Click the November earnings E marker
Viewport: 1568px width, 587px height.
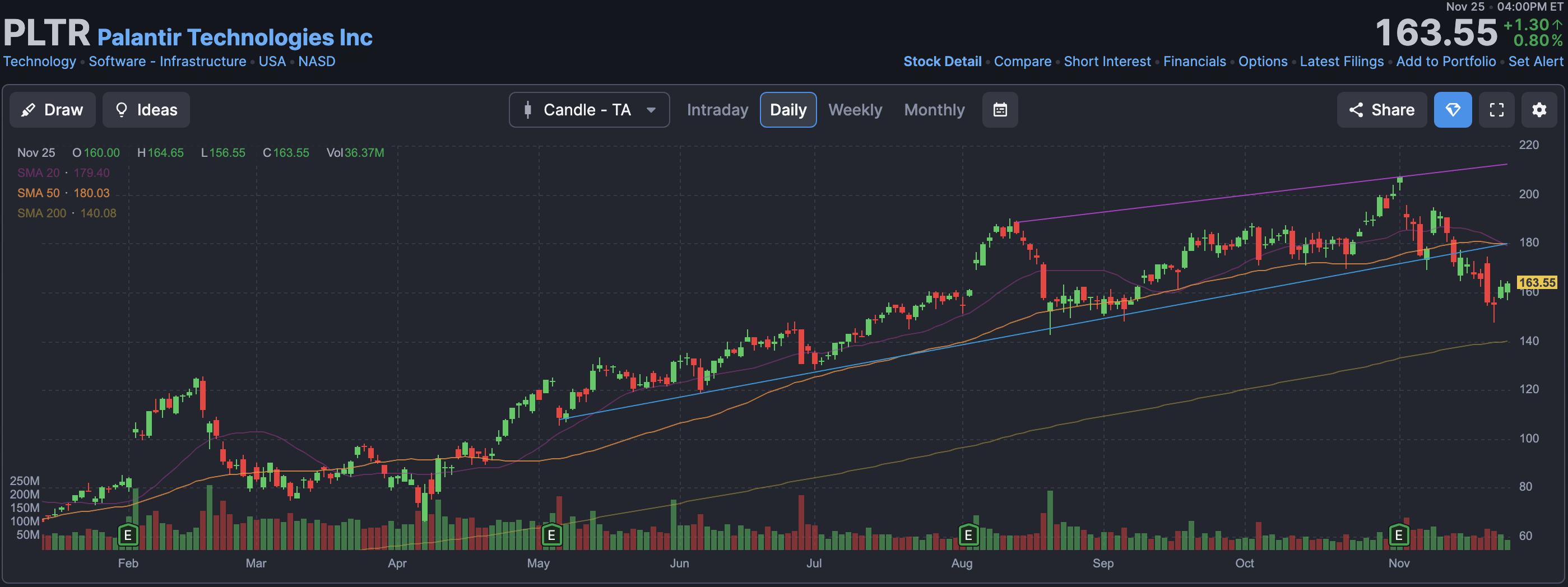pos(1398,535)
